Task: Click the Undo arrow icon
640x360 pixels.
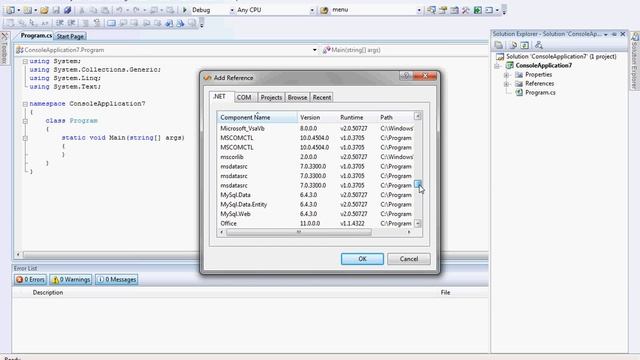Action: click(119, 10)
